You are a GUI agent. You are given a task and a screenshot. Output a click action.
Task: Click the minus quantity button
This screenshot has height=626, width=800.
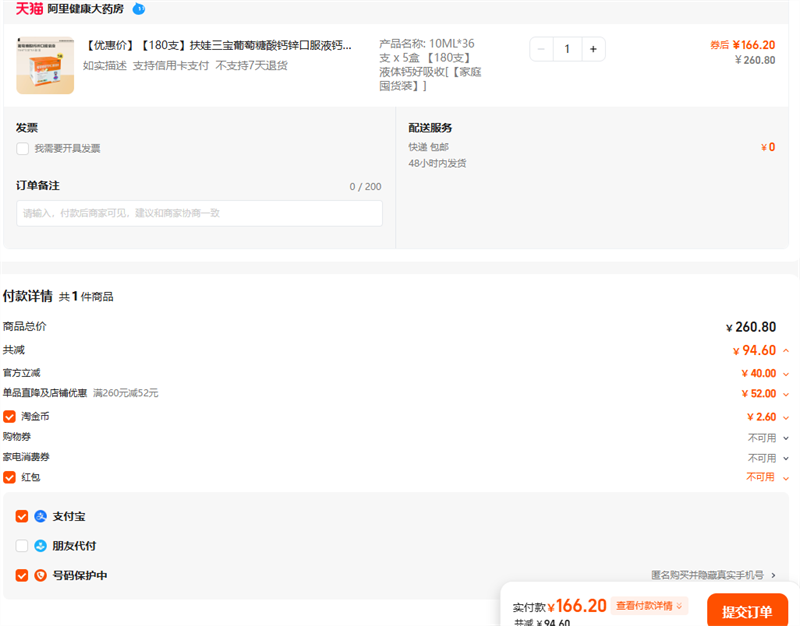(541, 49)
